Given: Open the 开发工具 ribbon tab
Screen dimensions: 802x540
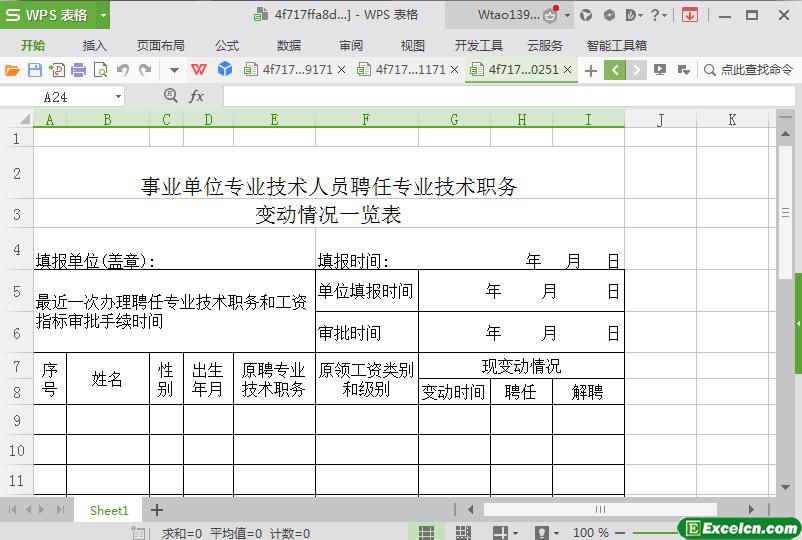Looking at the screenshot, I should (479, 46).
